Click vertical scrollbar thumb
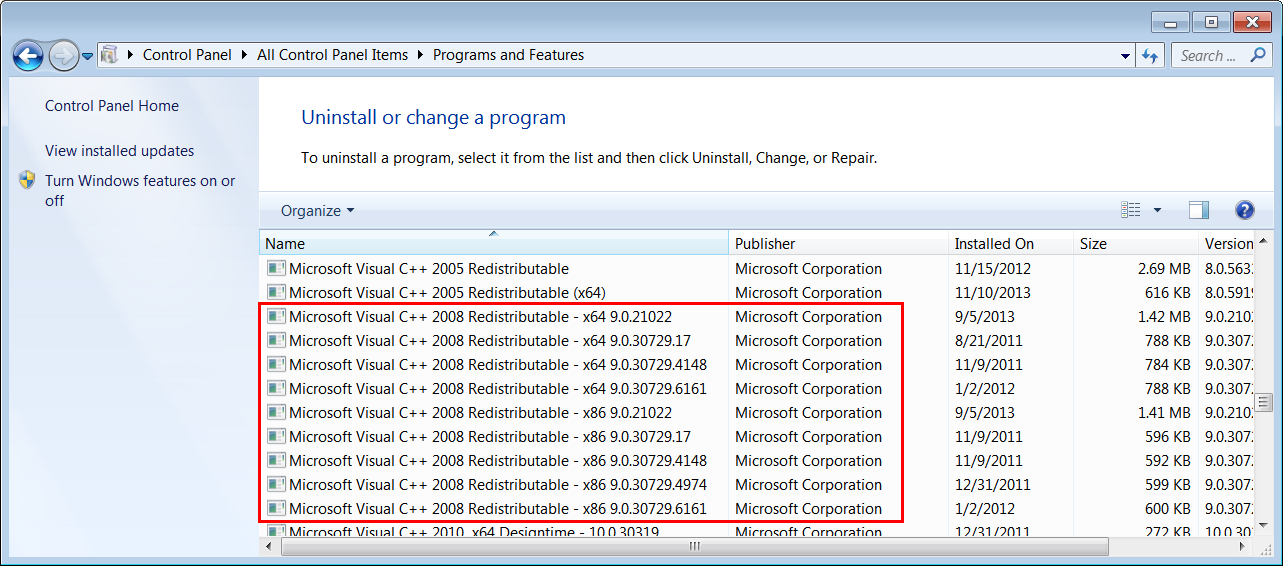Screen dimensions: 1283x566 click(1263, 402)
